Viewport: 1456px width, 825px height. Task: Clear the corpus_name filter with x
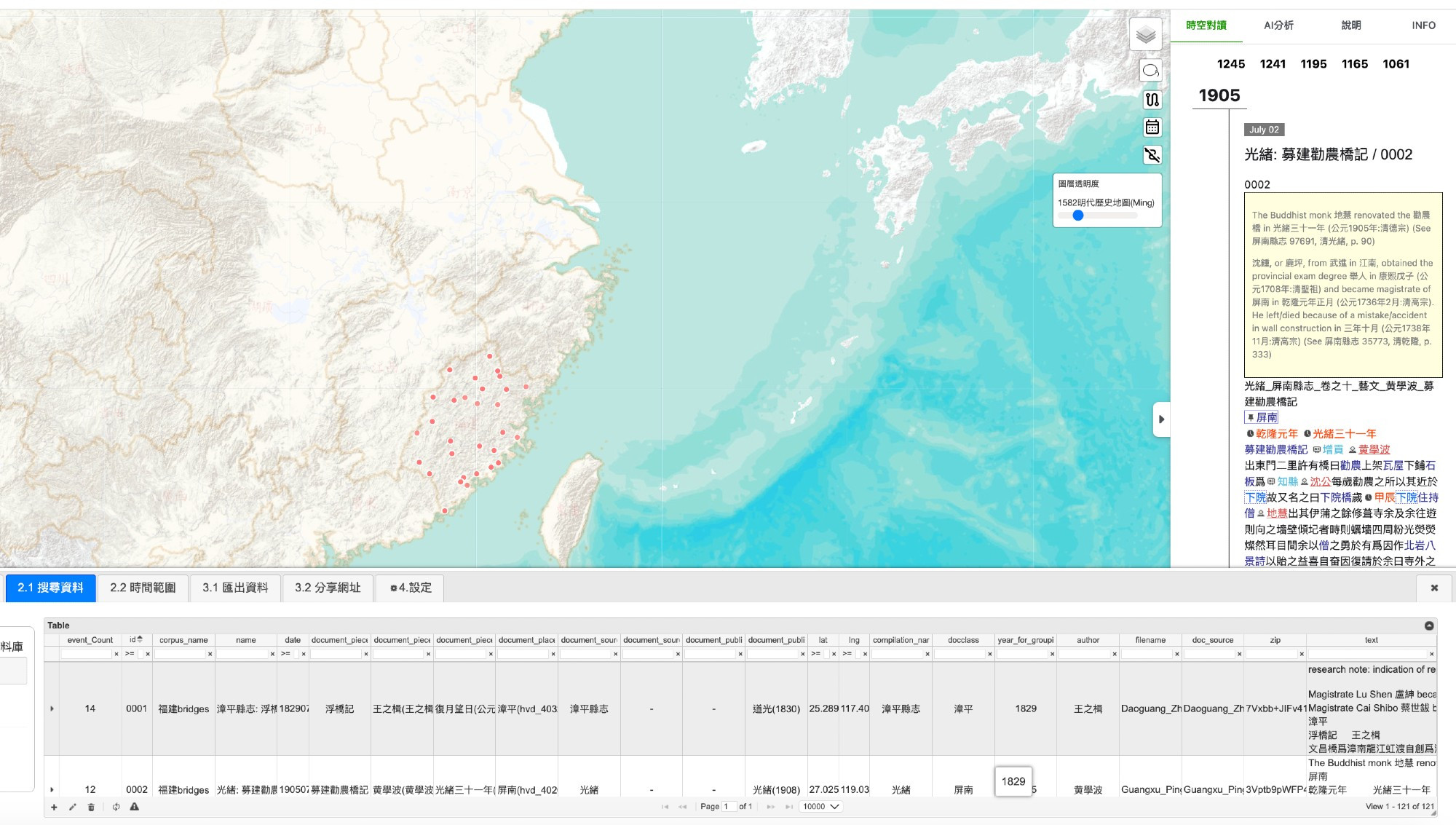pos(210,654)
